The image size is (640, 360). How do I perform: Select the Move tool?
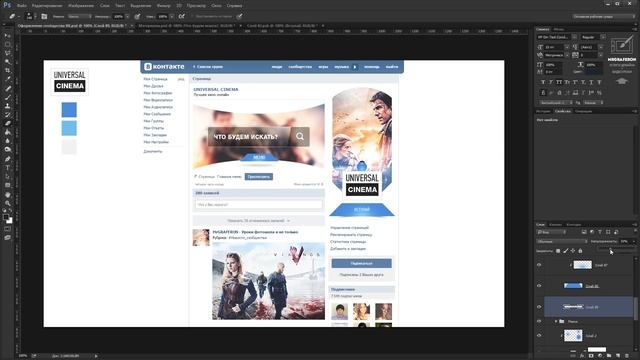7,36
